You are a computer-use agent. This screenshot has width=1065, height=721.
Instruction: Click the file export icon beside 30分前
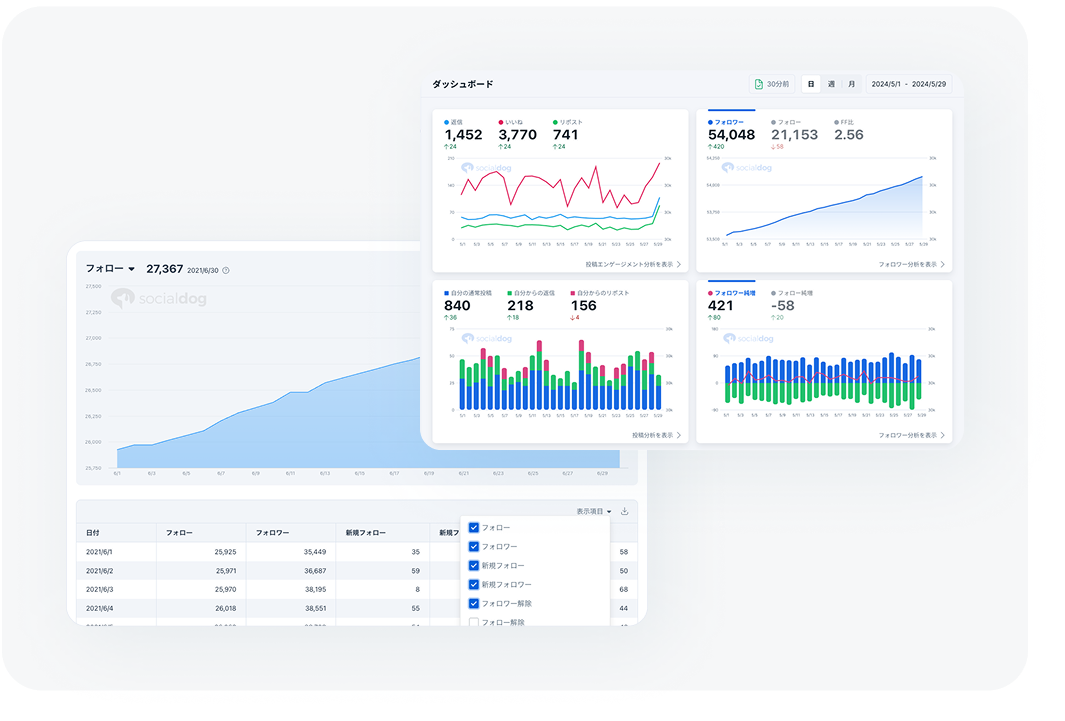coord(759,84)
